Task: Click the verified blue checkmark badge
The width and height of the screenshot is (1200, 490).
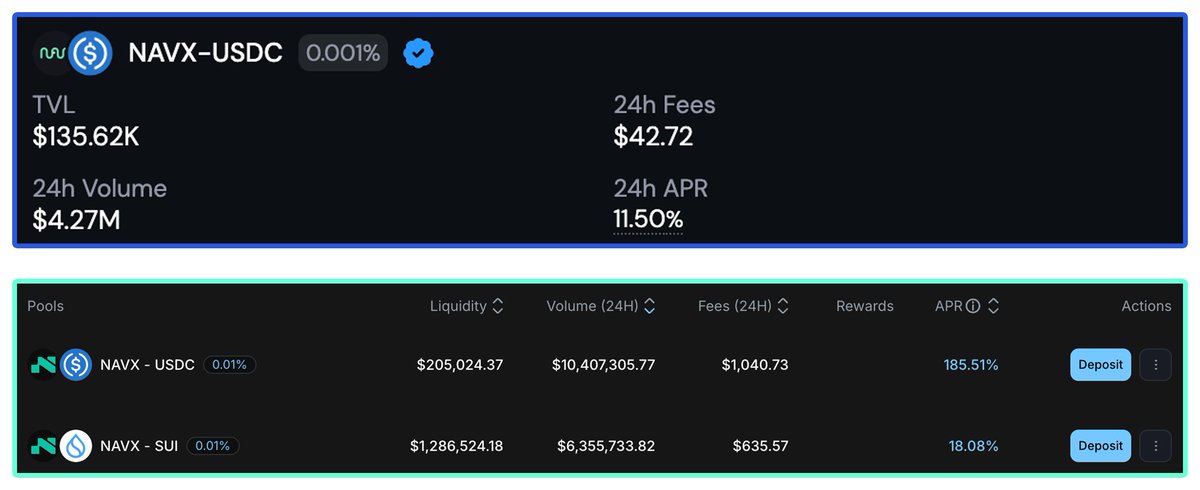Action: [x=419, y=53]
